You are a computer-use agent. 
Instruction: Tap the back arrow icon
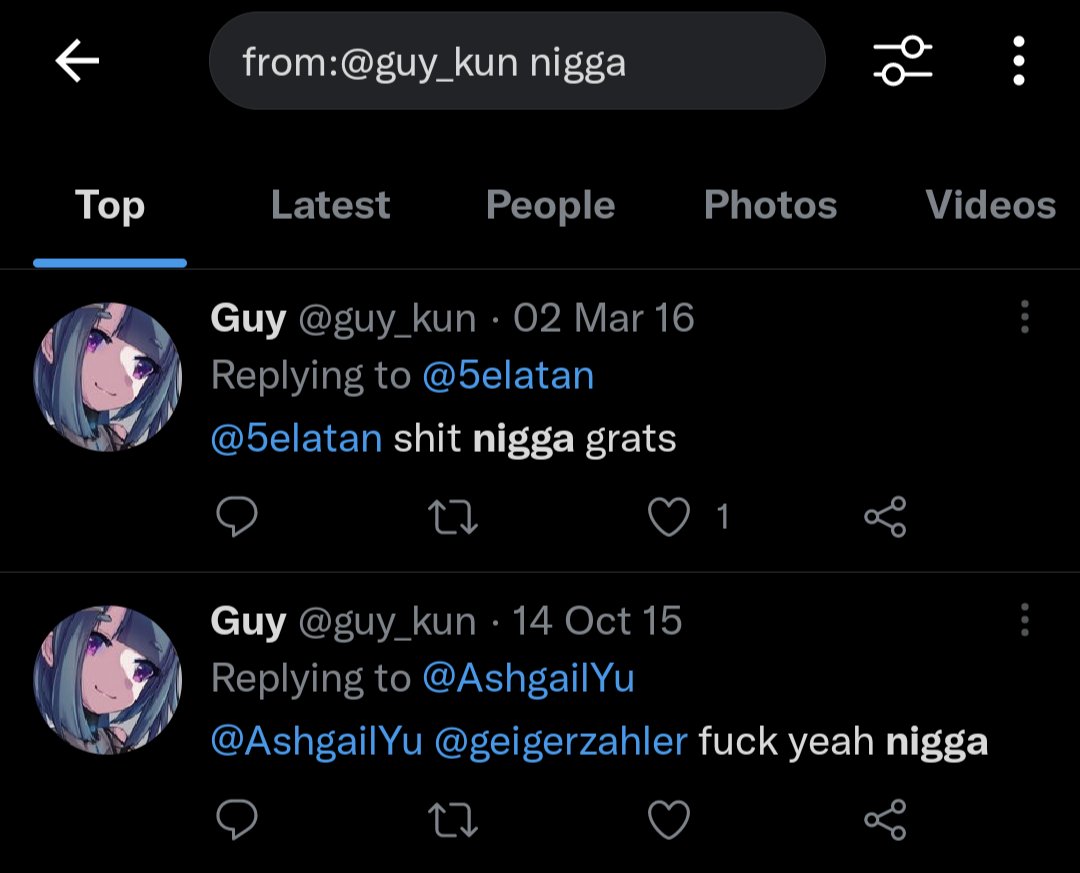tap(77, 62)
